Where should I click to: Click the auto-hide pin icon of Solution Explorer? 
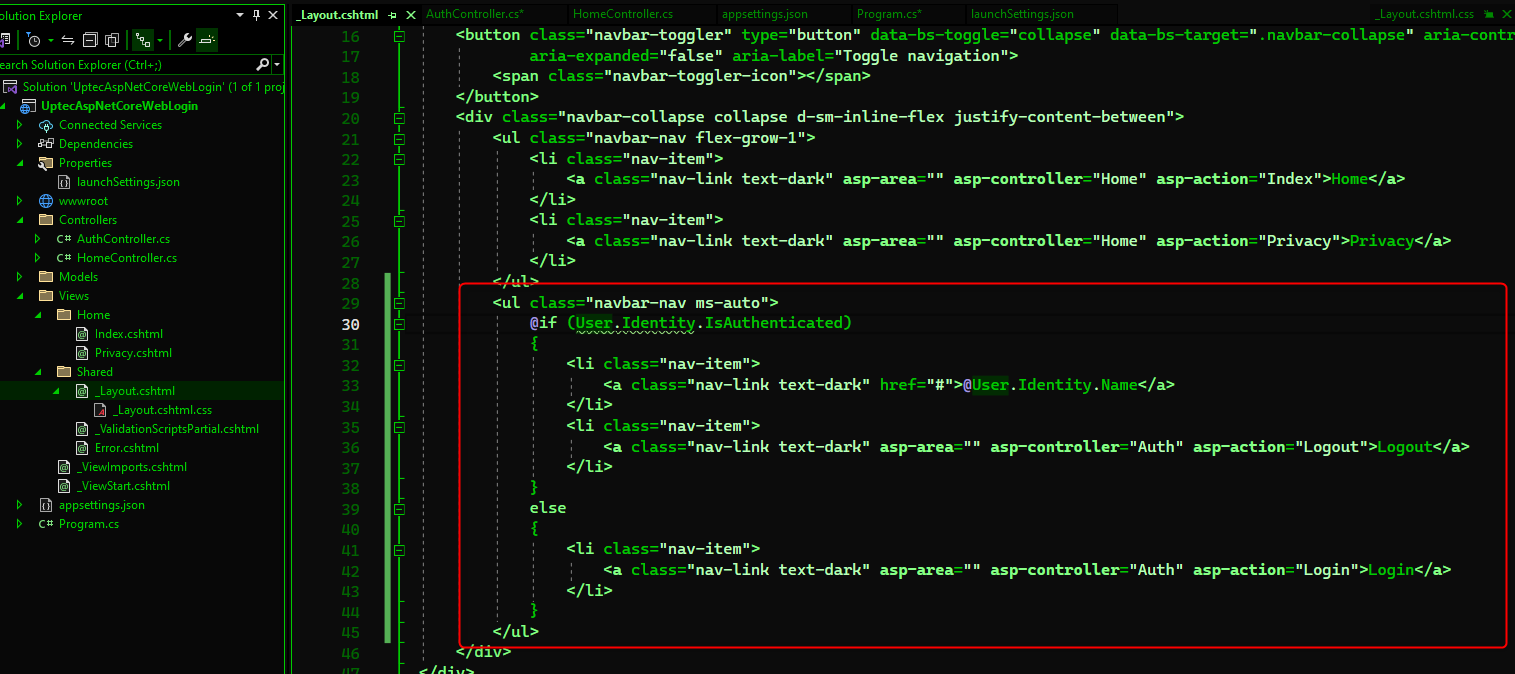256,15
